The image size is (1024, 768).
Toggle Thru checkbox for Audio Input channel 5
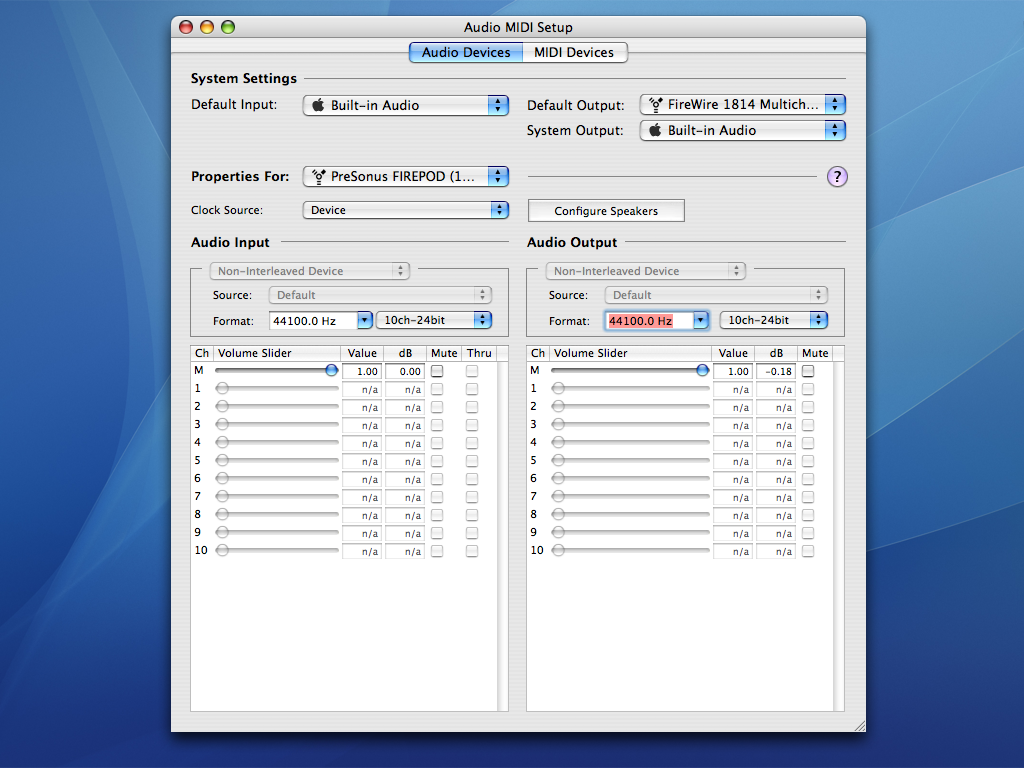472,461
